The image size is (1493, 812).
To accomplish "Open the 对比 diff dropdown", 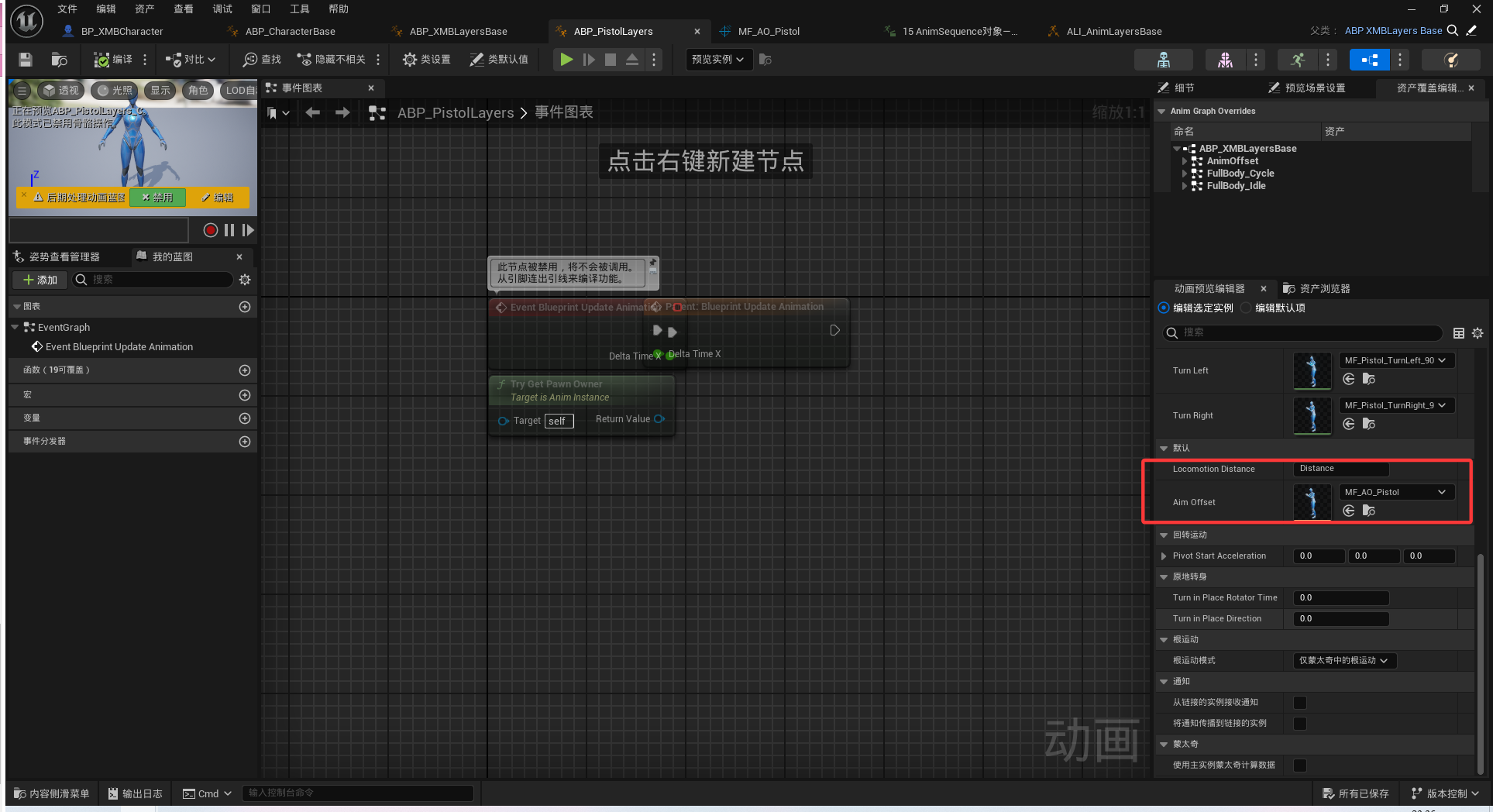I will (191, 60).
